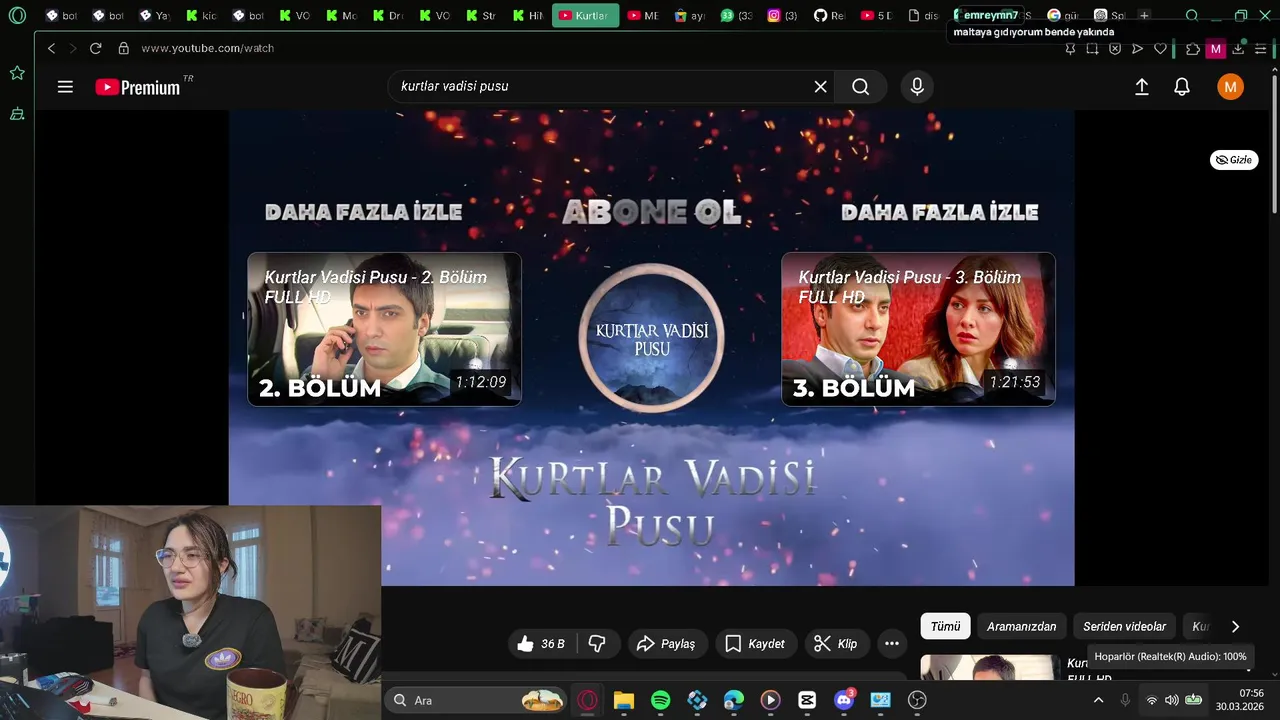Run search with the magnifier button
The height and width of the screenshot is (720, 1280).
tap(861, 87)
